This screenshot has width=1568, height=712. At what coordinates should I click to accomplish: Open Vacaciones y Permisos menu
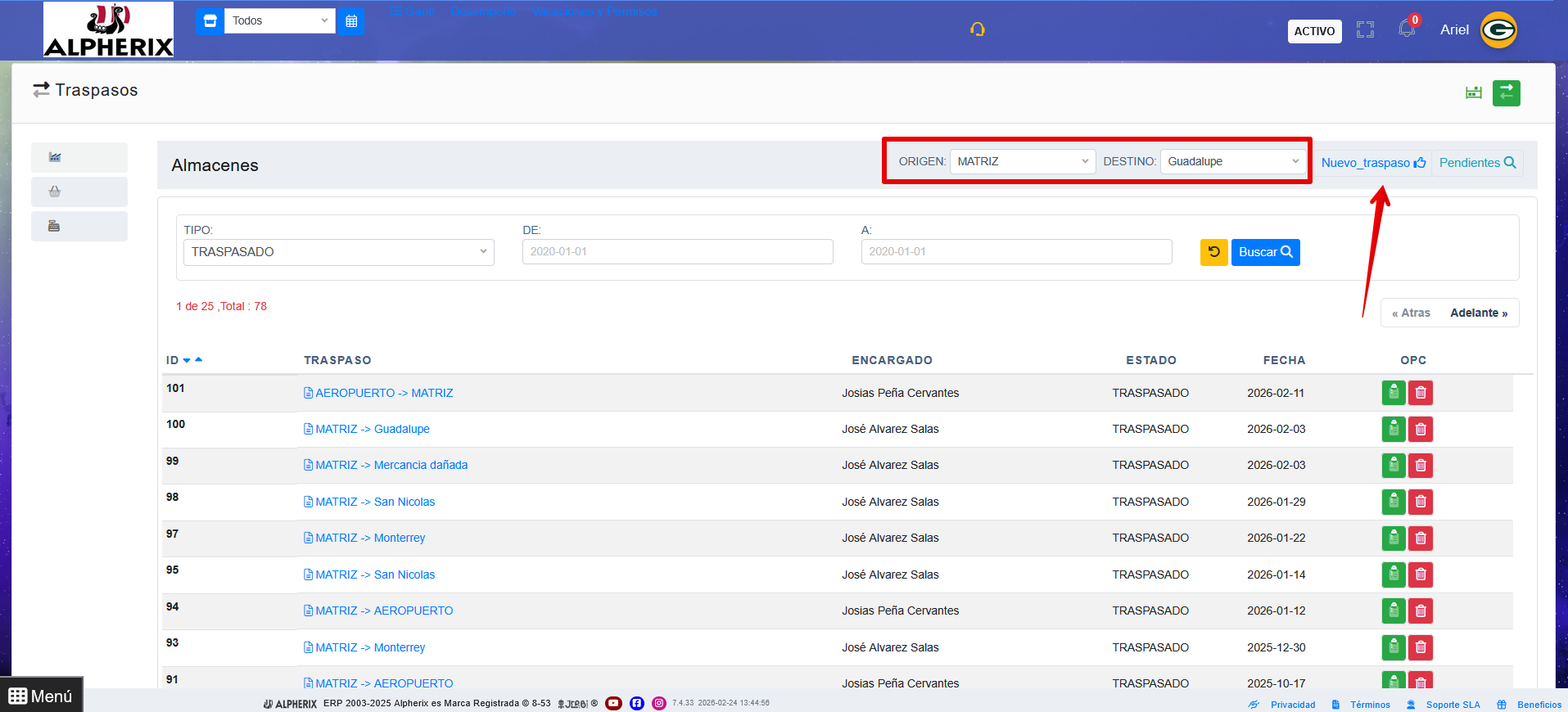coord(594,11)
